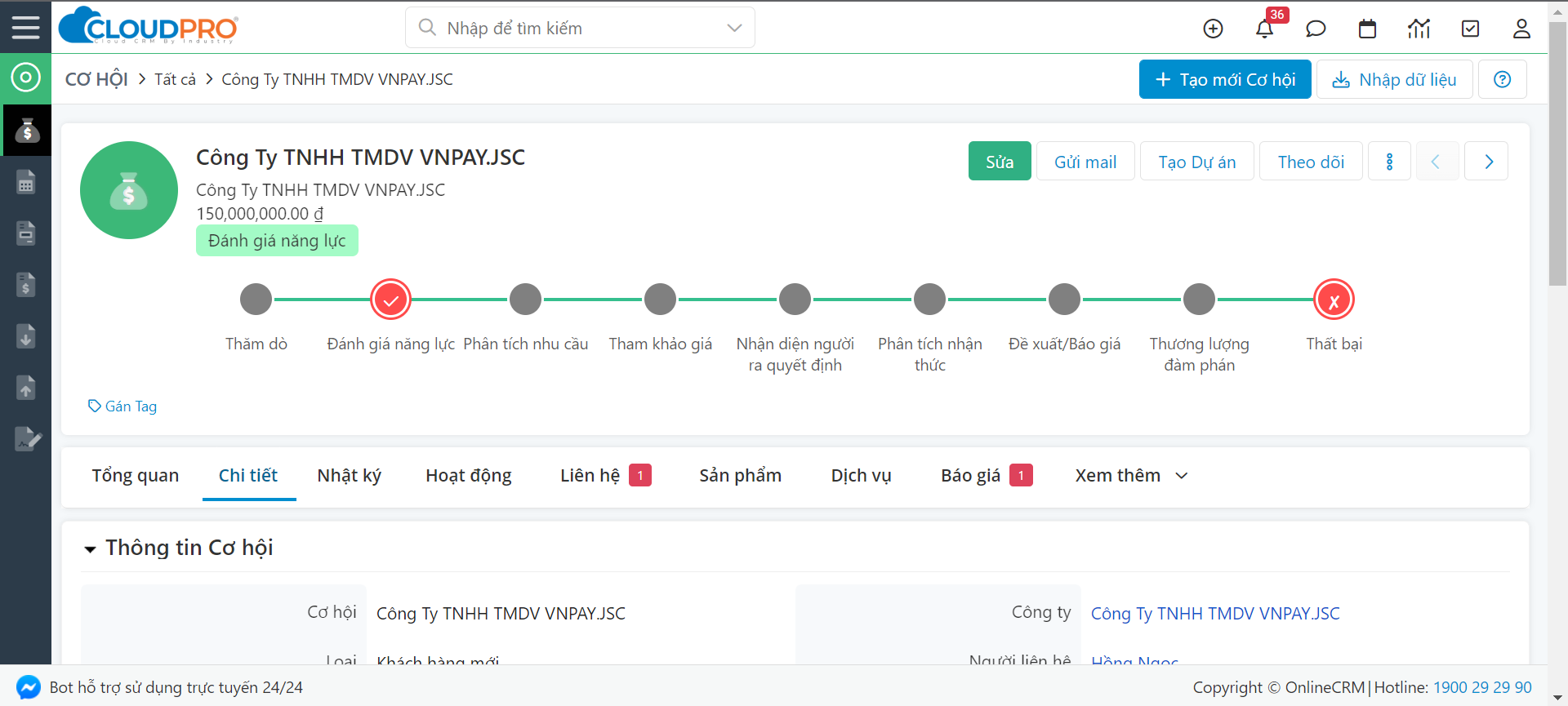
Task: Click the CloudPro logo
Action: click(149, 26)
